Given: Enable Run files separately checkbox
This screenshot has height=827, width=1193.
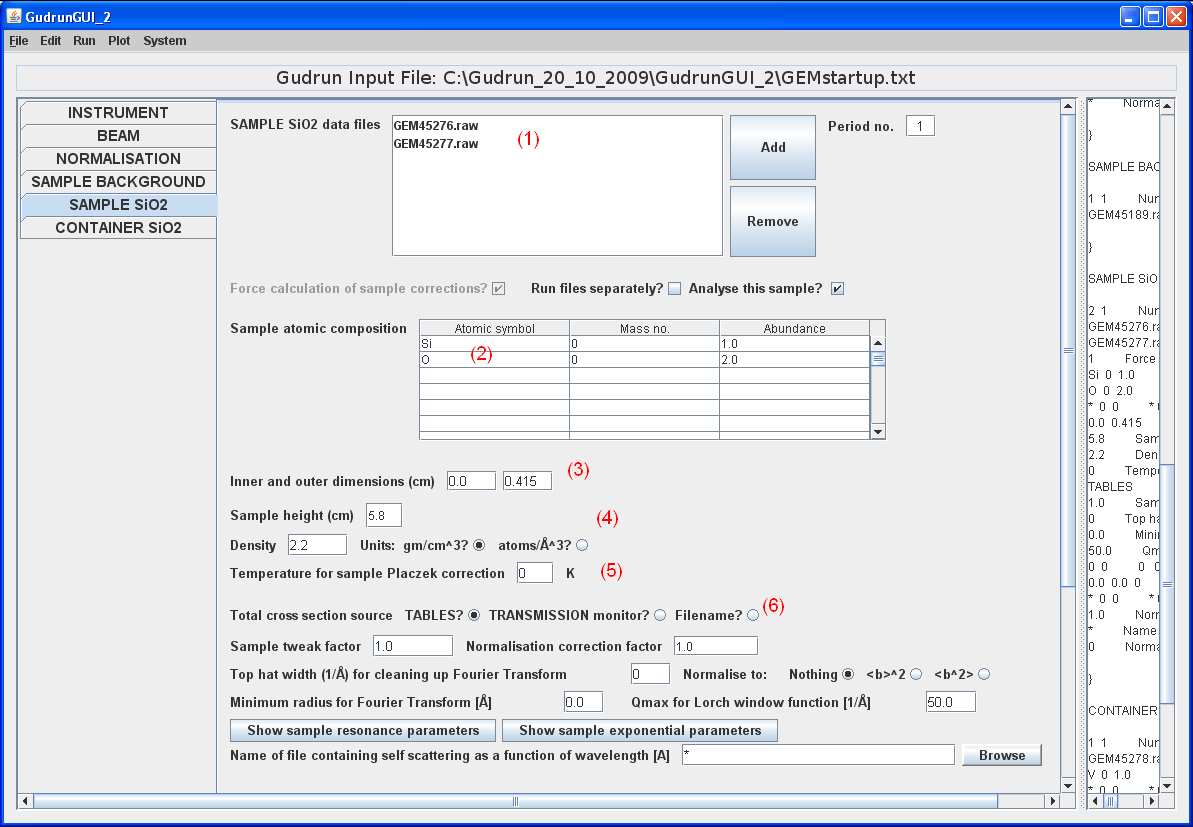Looking at the screenshot, I should coord(674,289).
